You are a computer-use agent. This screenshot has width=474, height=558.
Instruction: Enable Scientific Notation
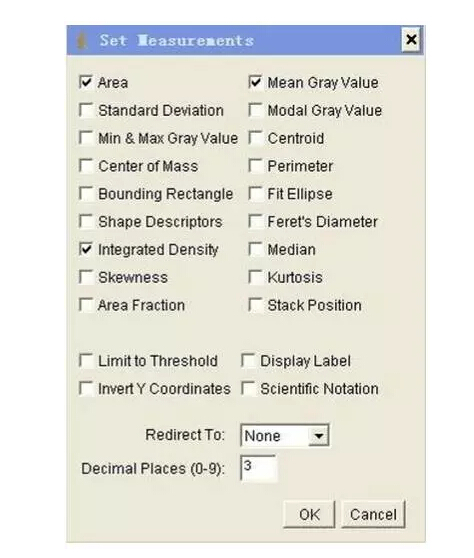248,388
